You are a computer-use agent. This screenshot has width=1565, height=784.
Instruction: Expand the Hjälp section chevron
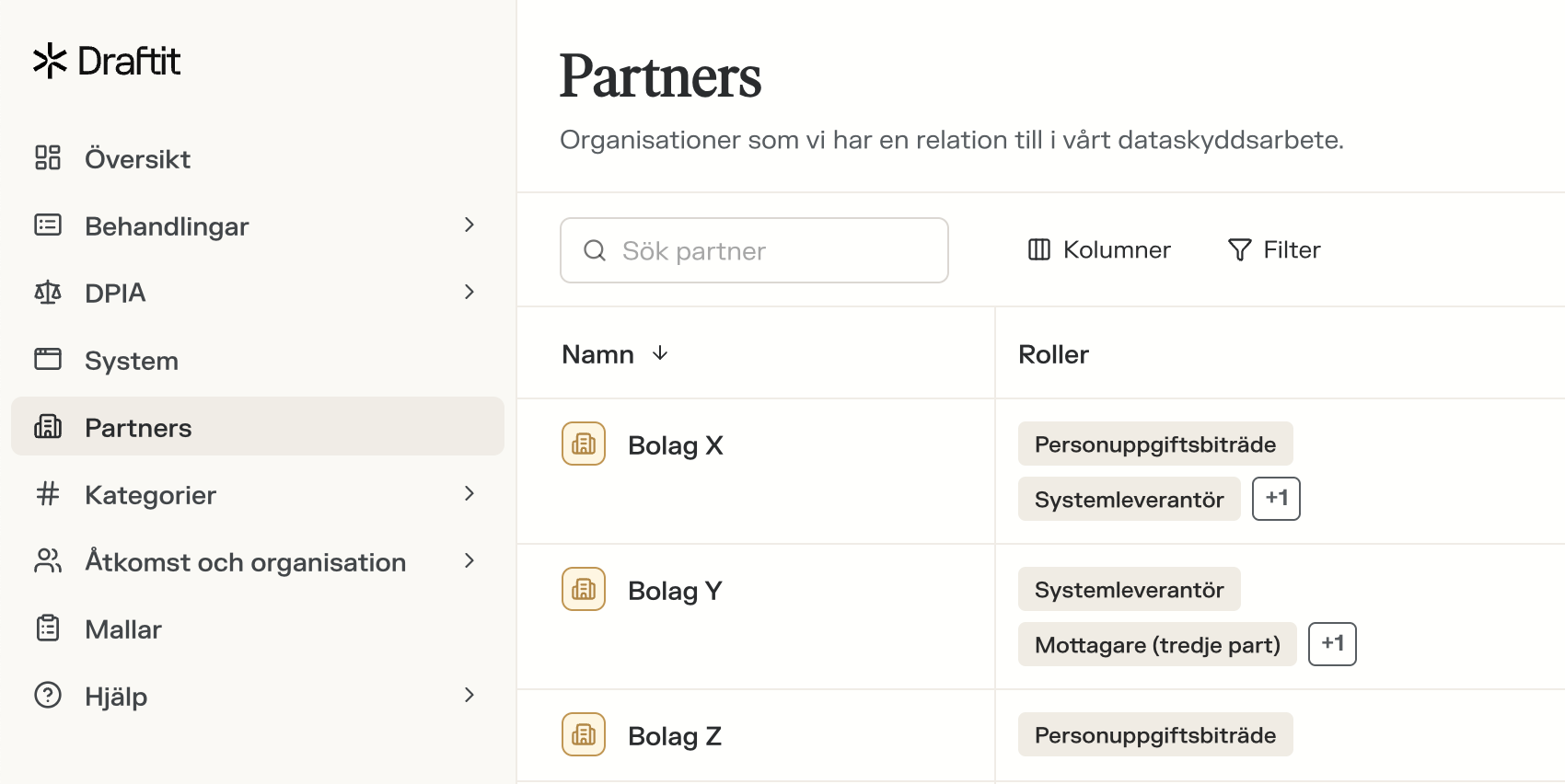click(469, 696)
